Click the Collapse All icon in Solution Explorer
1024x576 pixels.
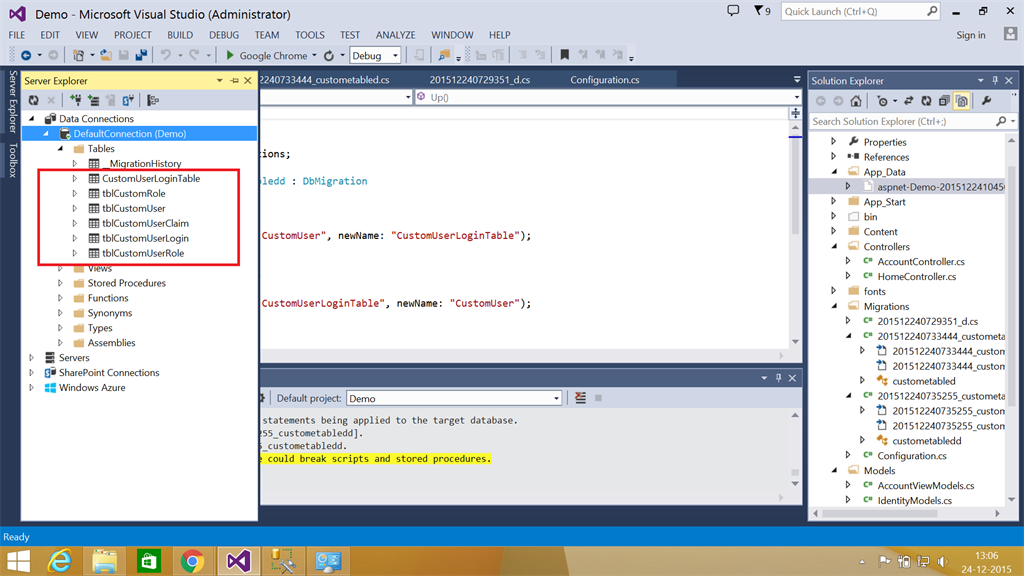944,101
